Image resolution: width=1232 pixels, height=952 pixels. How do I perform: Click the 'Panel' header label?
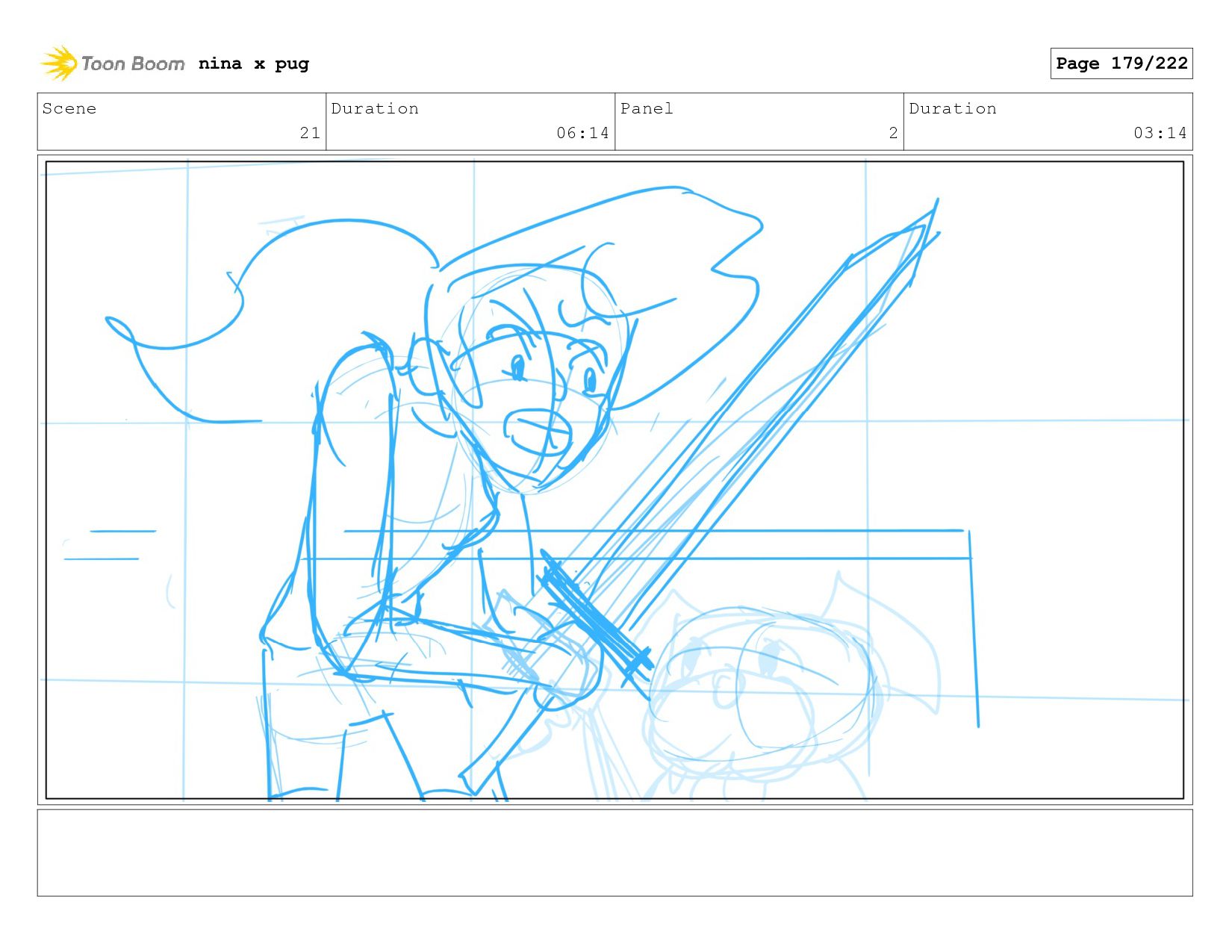(647, 108)
